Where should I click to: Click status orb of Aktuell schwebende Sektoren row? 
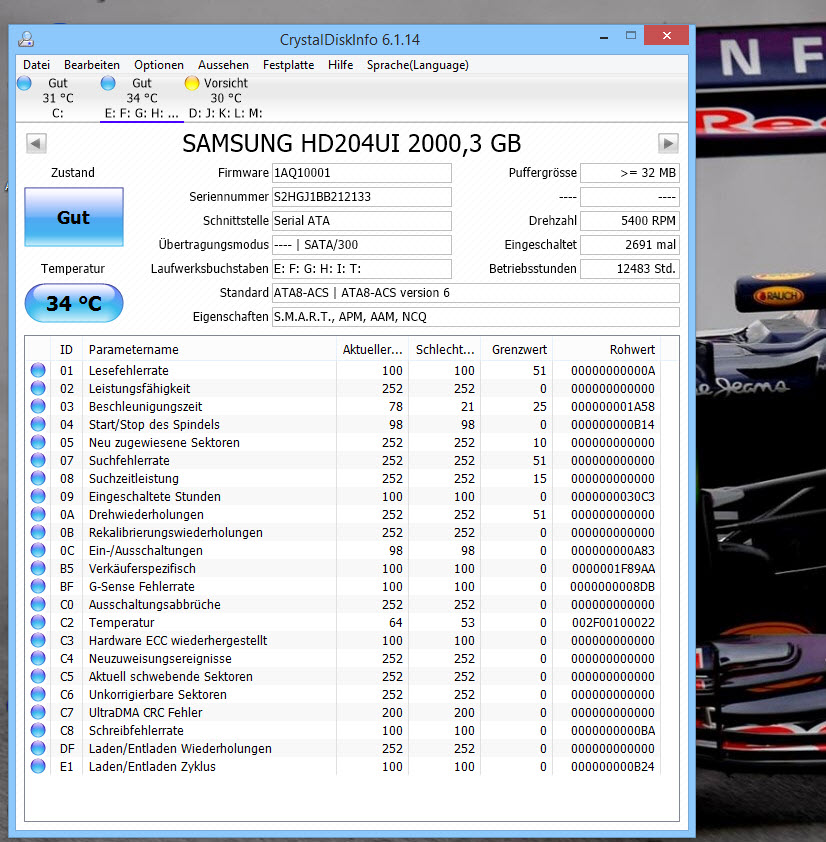(x=38, y=676)
